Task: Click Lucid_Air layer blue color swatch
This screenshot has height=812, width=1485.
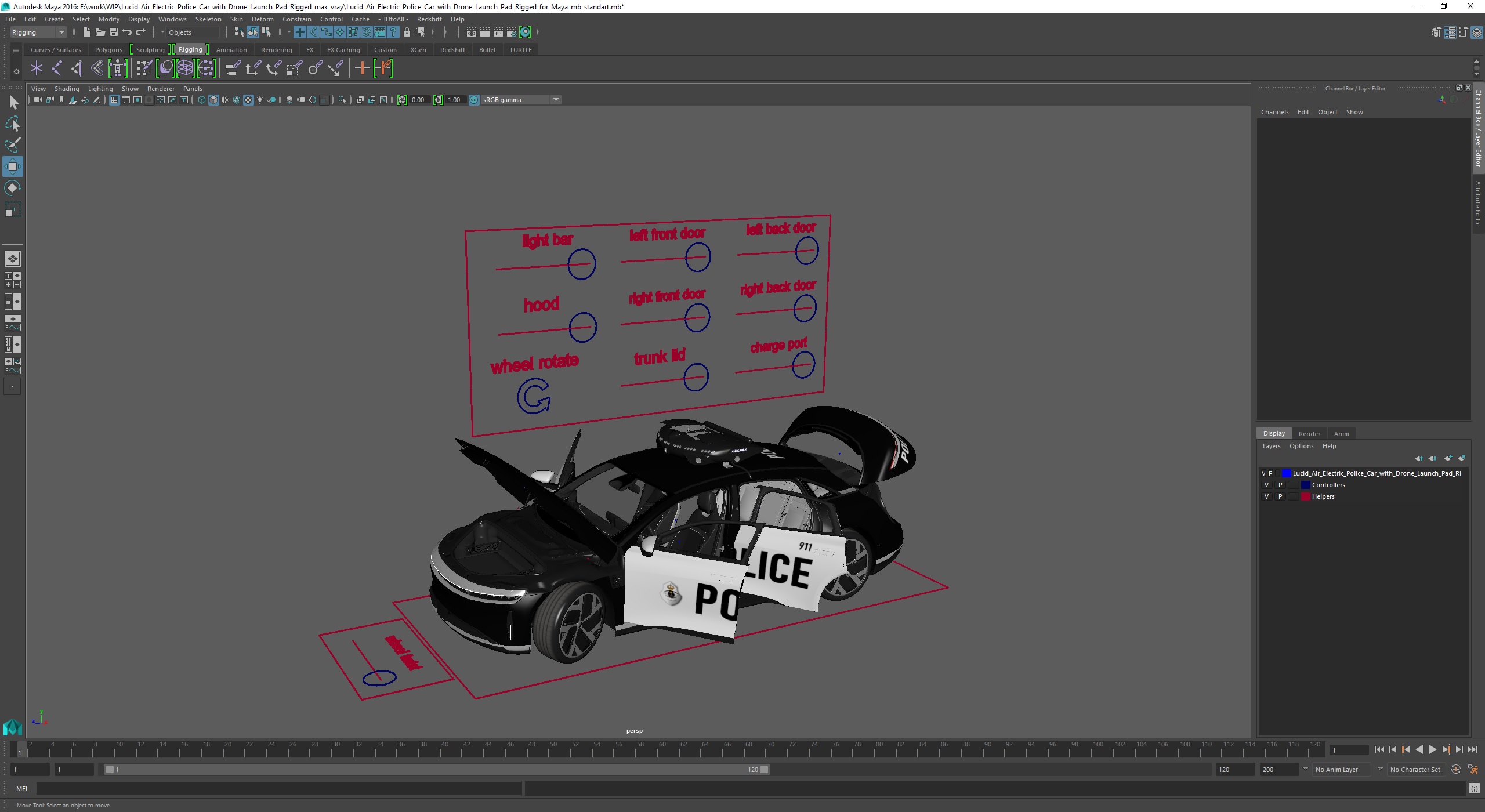Action: (1286, 473)
